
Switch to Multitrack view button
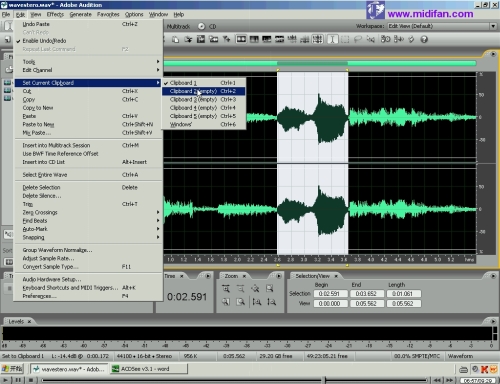(x=178, y=26)
